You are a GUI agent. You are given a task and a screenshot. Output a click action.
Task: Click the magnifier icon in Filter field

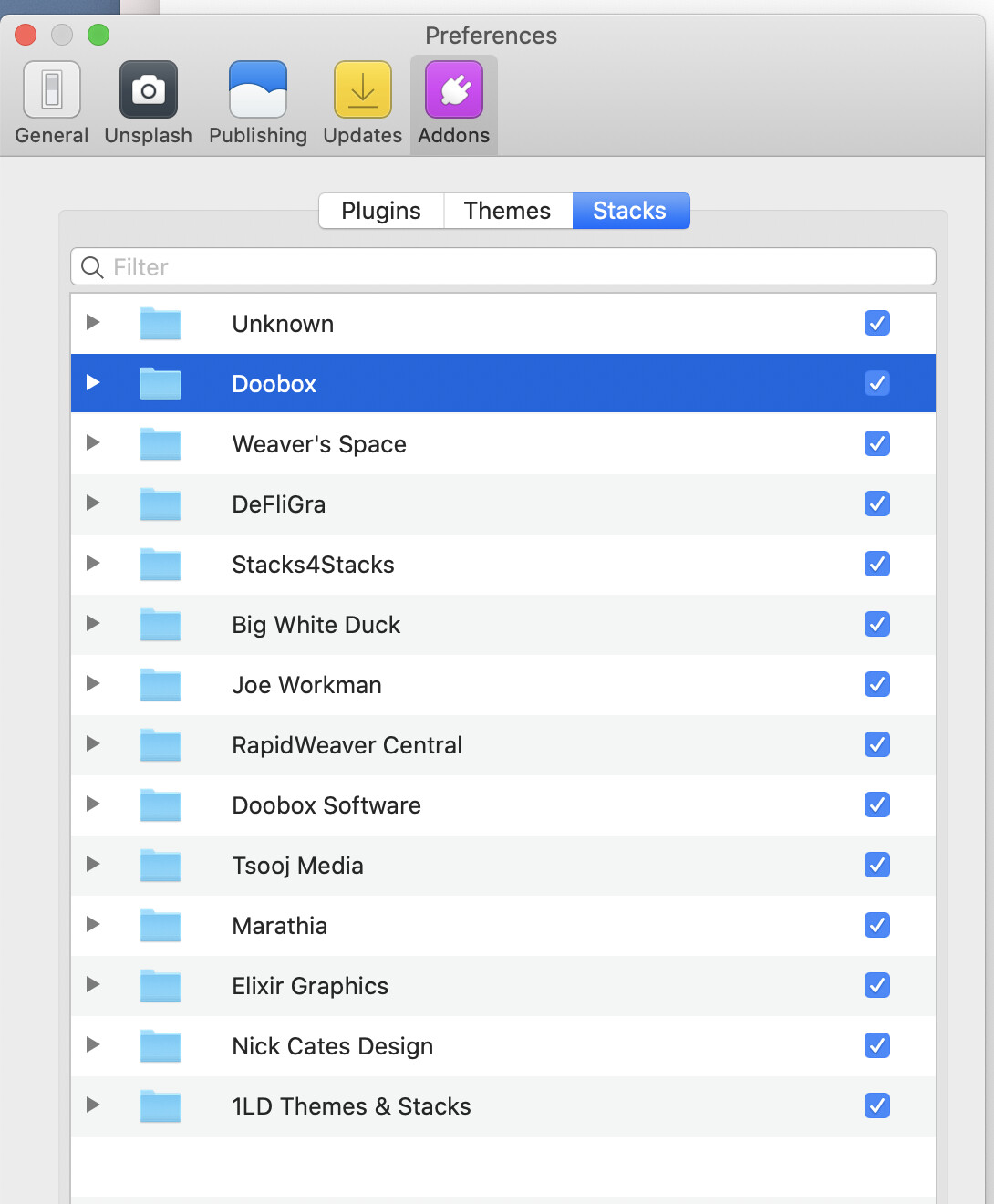coord(92,267)
